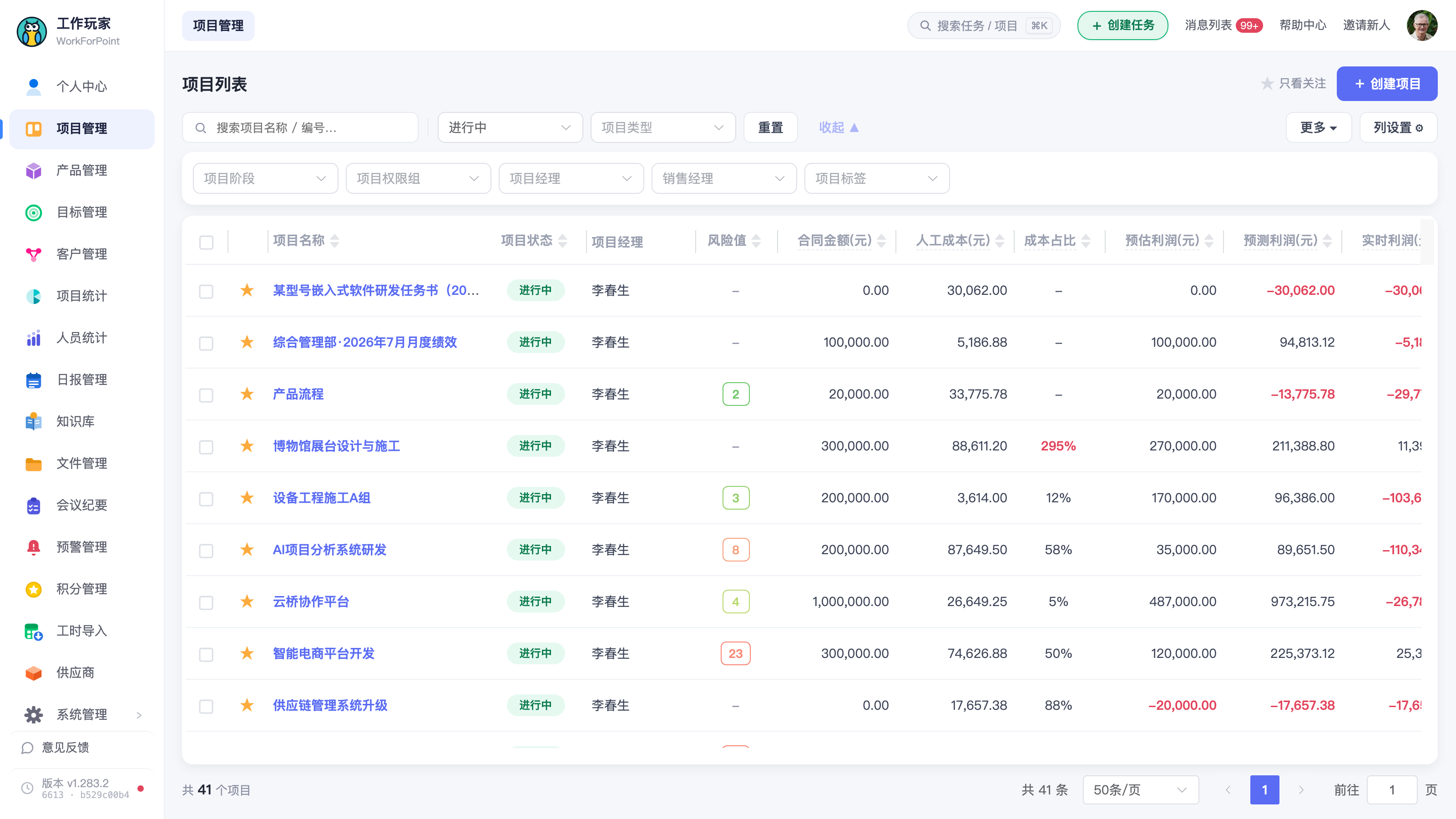Image resolution: width=1456 pixels, height=819 pixels.
Task: Click the 目标管理 target icon
Action: [x=33, y=212]
